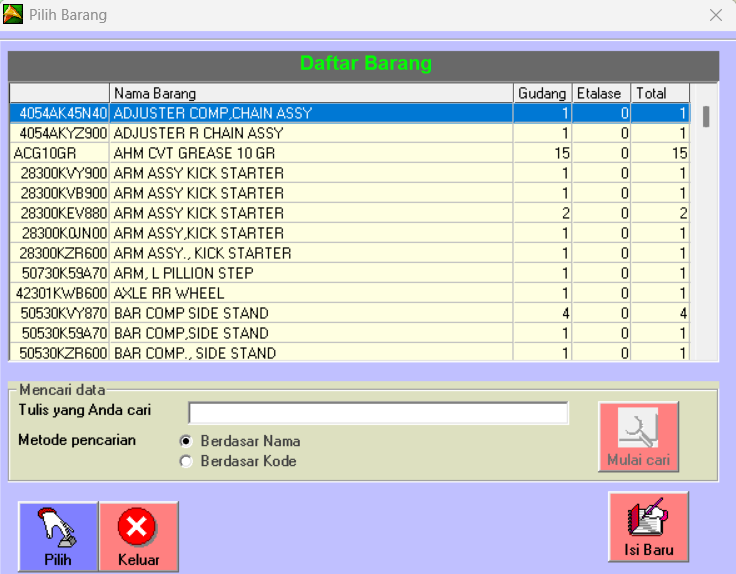Click the Nama Barang column header
Viewport: 736px width, 574px height.
(310, 93)
